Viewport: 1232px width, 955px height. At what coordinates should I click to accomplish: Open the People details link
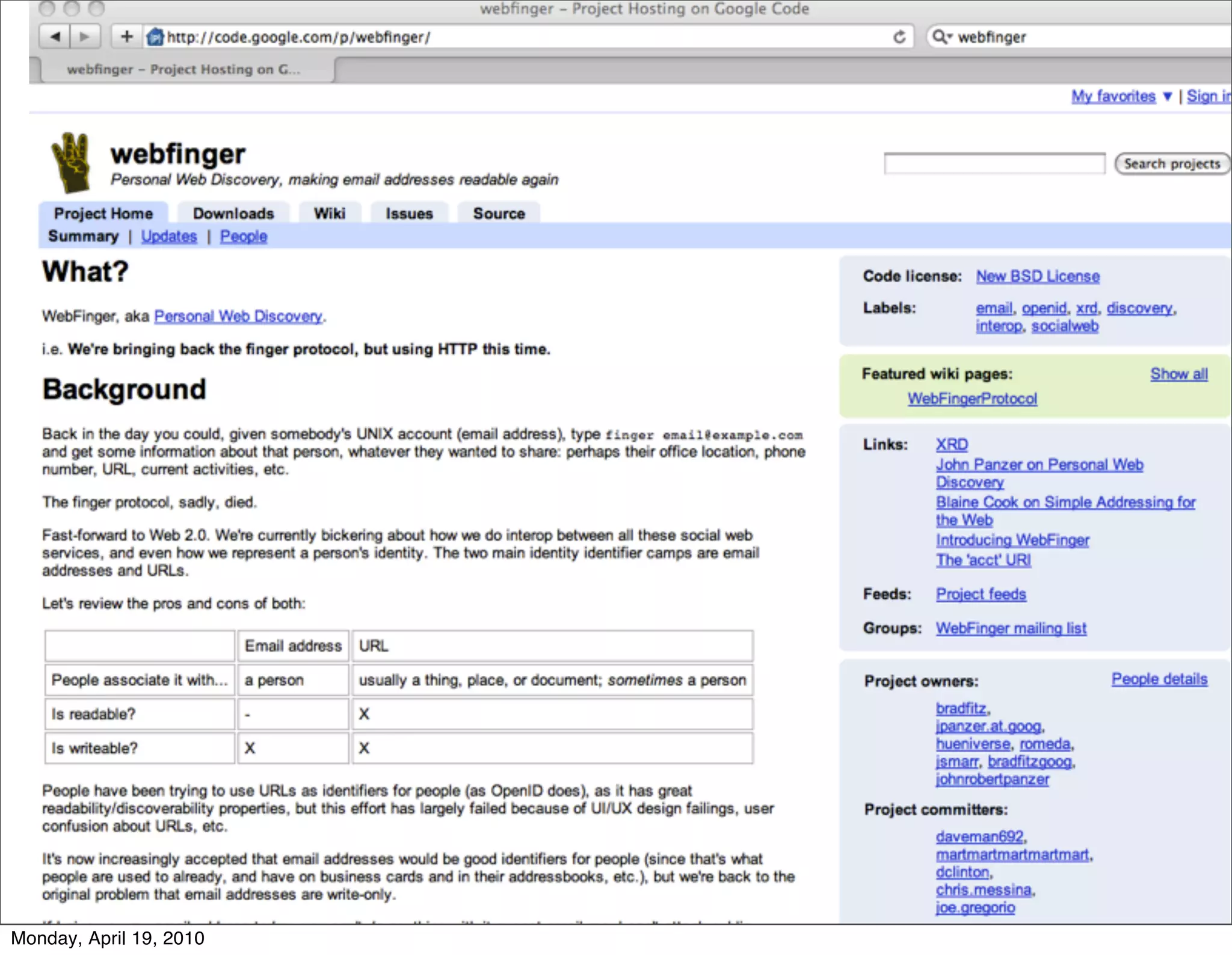tap(1159, 679)
